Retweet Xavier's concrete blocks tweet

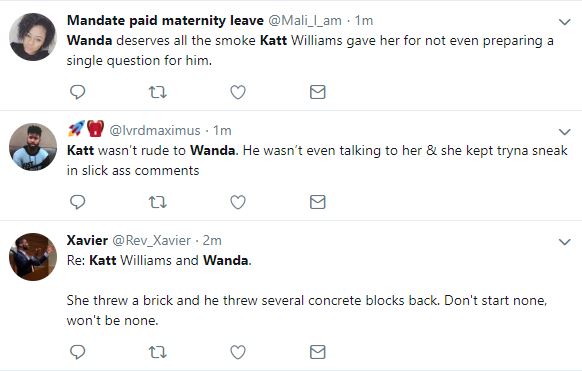pyautogui.click(x=158, y=352)
